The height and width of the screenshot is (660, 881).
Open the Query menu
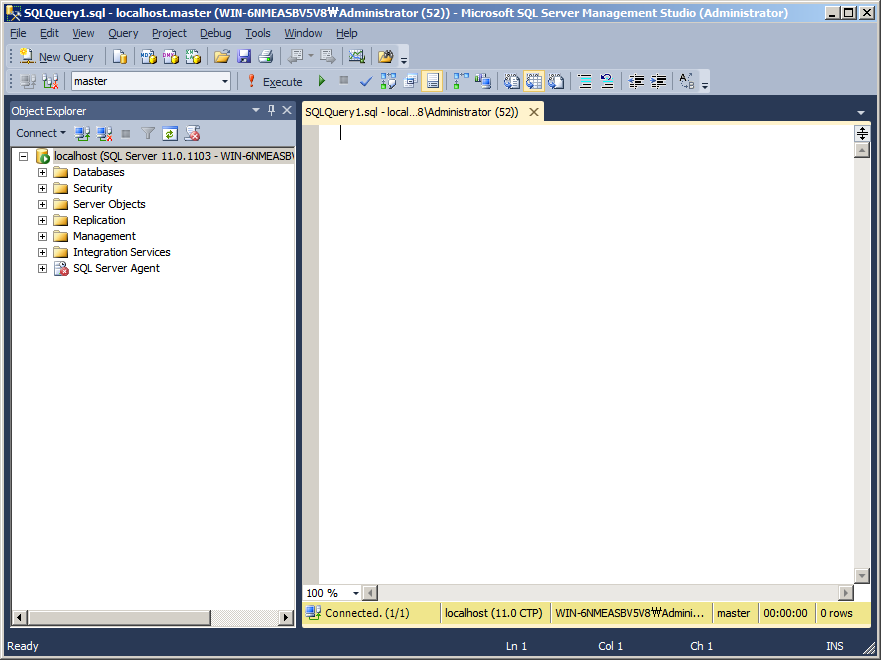pyautogui.click(x=123, y=33)
